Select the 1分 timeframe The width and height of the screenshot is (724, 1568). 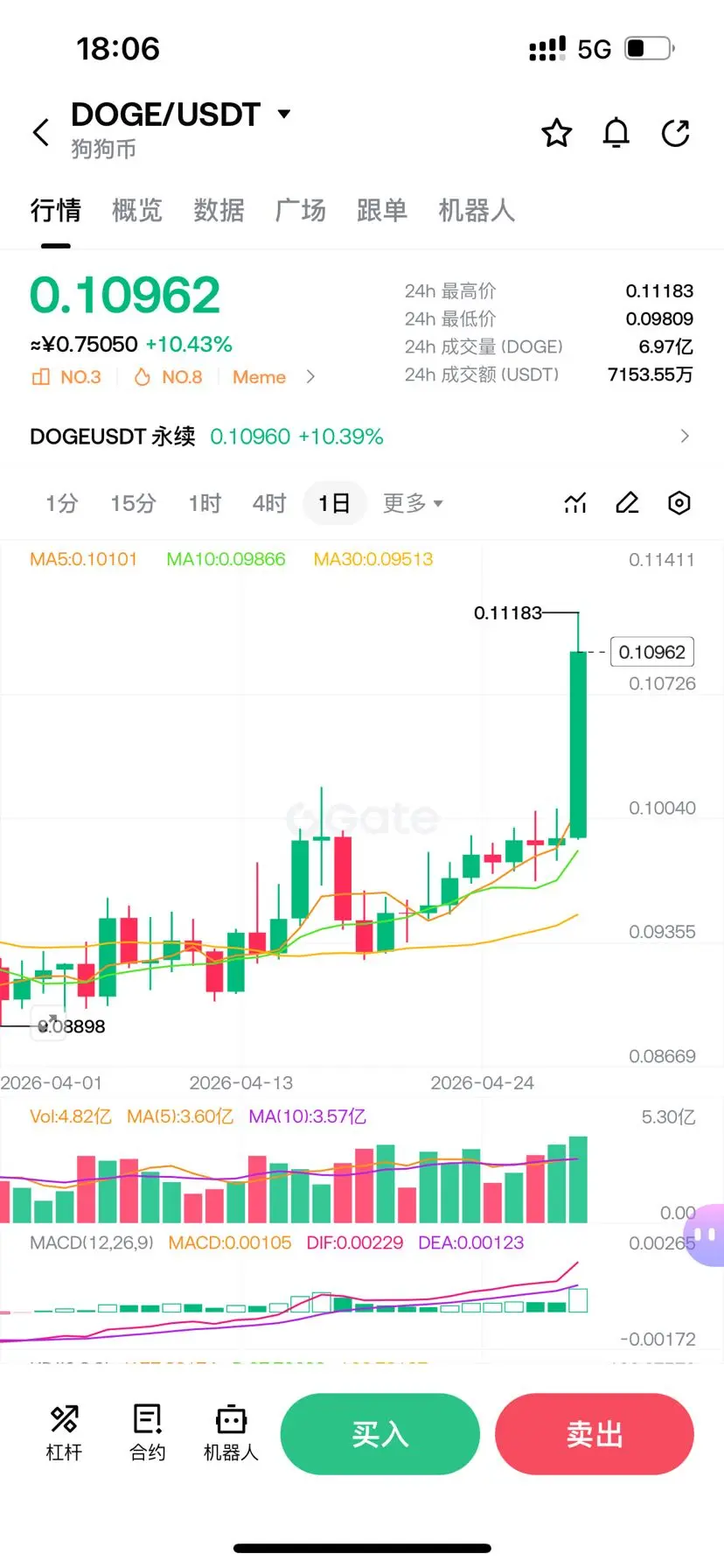(62, 503)
